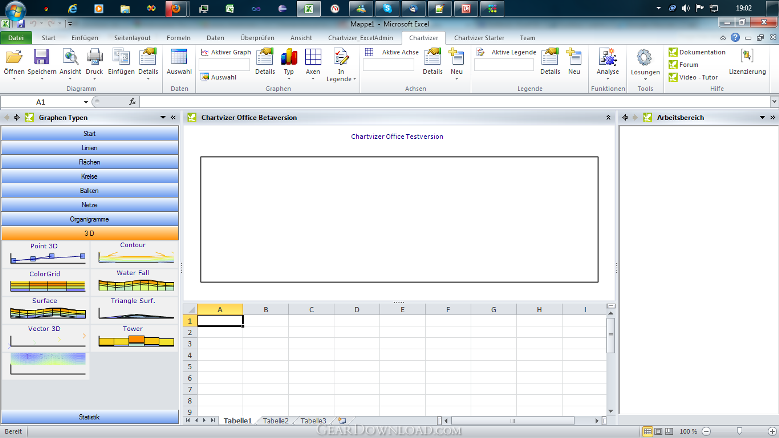Open Graphen Typen panel options dropdown

pos(163,118)
